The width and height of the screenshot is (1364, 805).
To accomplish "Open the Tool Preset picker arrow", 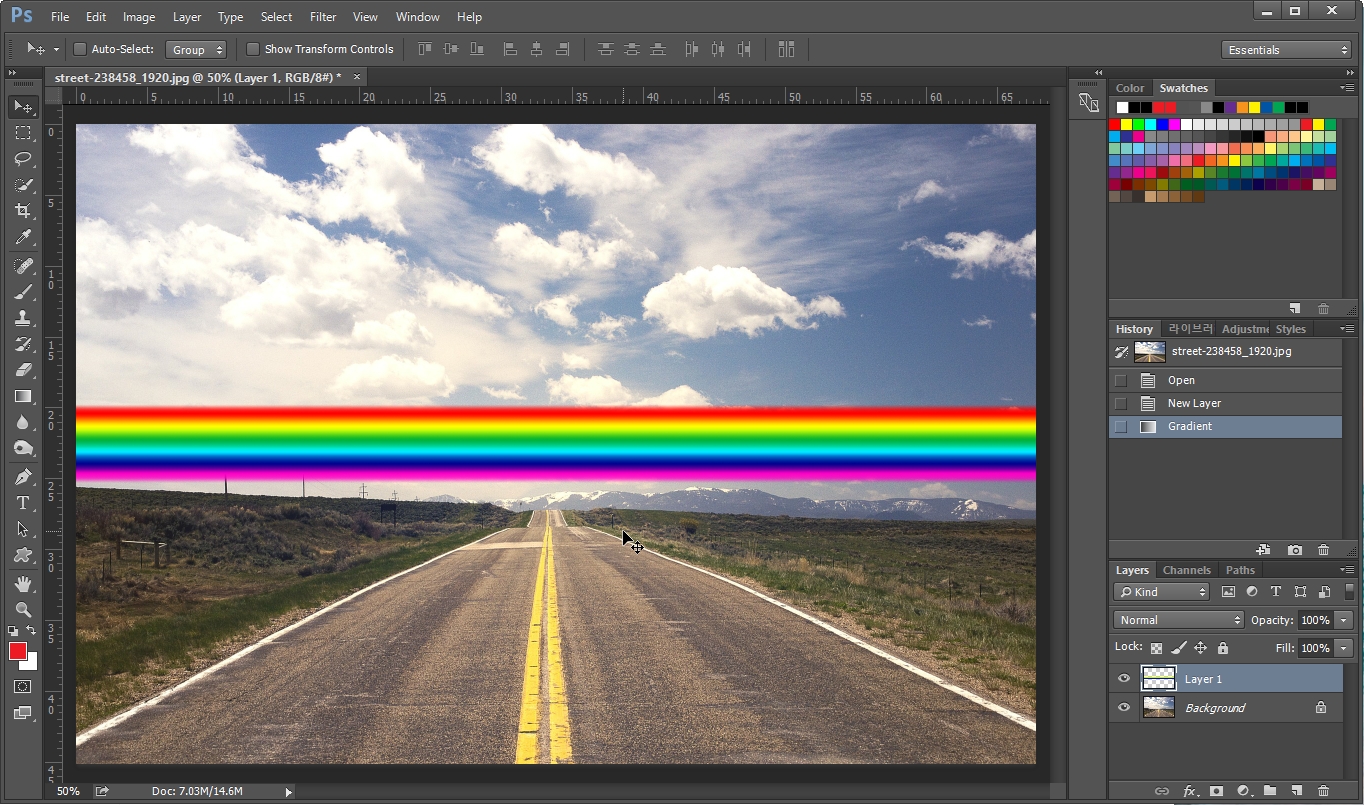I will click(56, 49).
